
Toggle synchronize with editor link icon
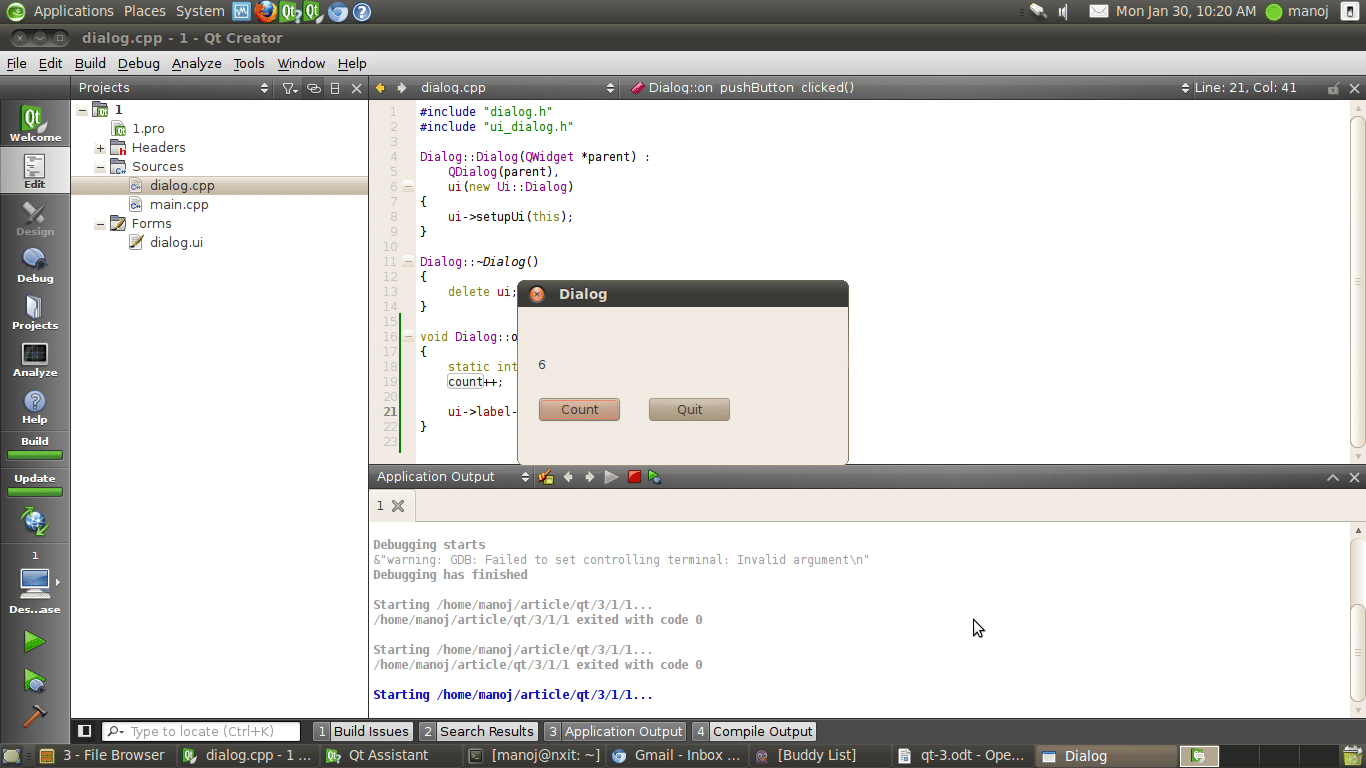313,88
